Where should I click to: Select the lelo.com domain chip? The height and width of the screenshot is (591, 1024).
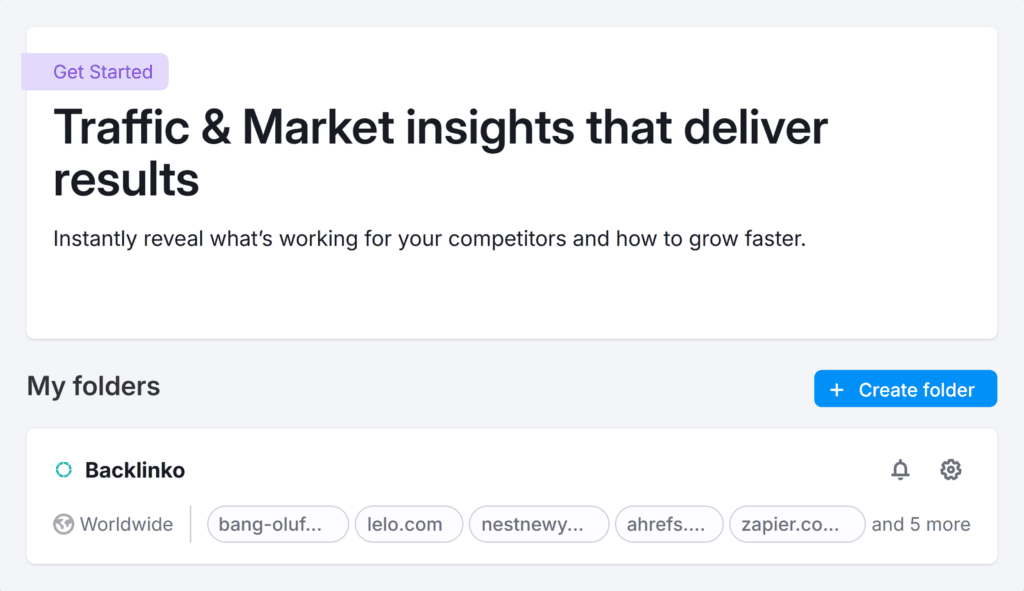(x=408, y=523)
